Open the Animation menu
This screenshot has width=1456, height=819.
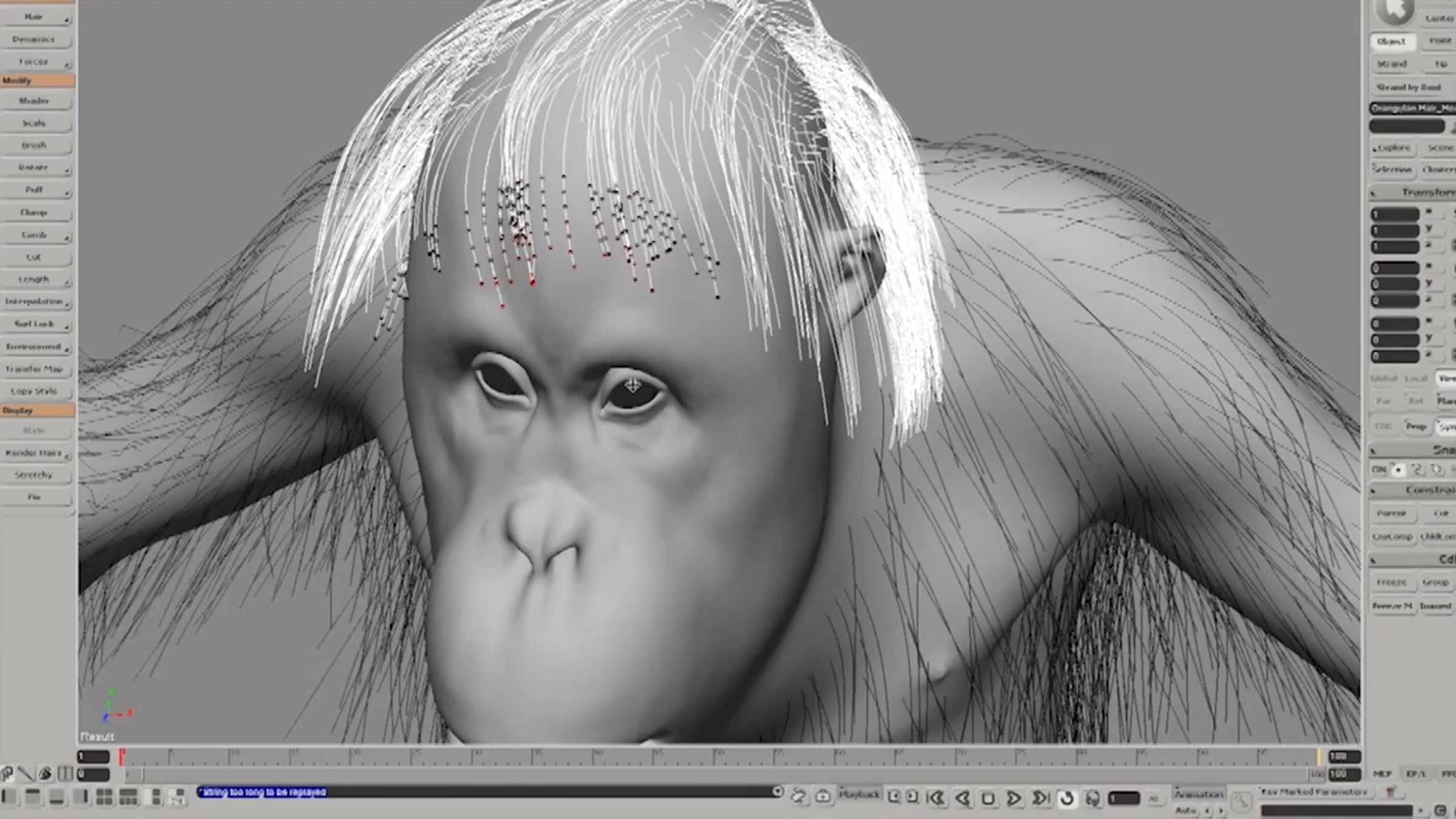[x=1198, y=794]
